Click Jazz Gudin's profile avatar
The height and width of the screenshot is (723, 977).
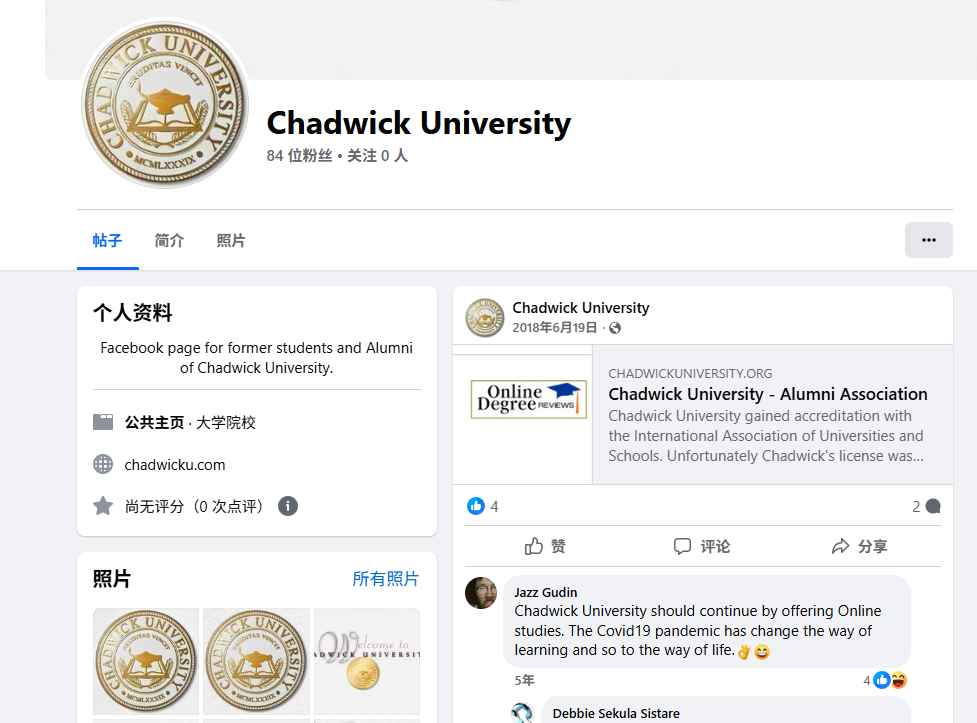pyautogui.click(x=481, y=593)
